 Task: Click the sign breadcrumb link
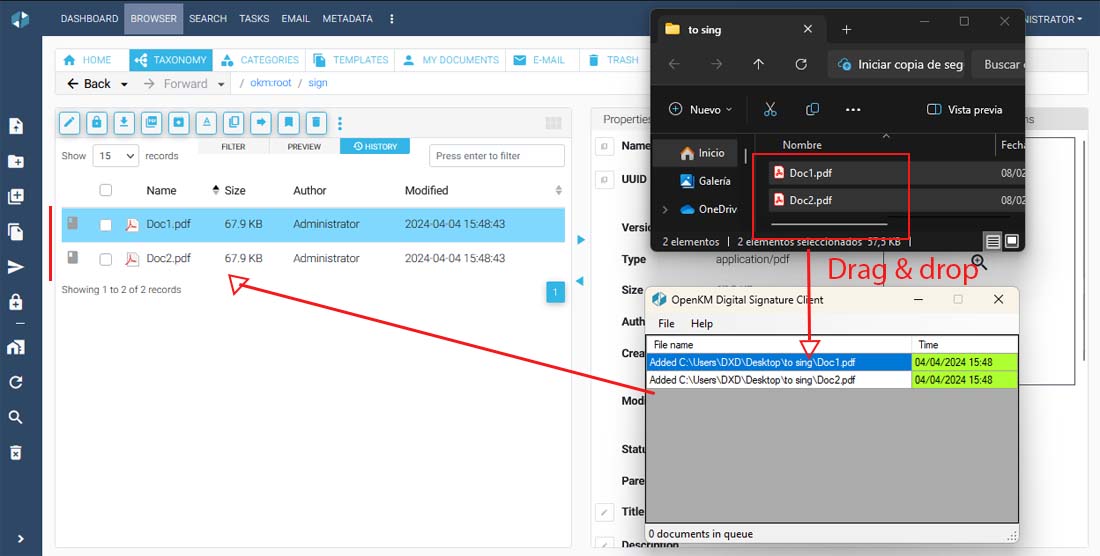(318, 83)
